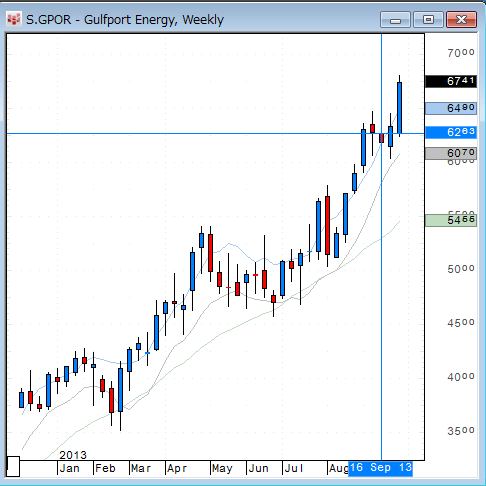Click the small white box at bottom-left corner

(x=13, y=466)
